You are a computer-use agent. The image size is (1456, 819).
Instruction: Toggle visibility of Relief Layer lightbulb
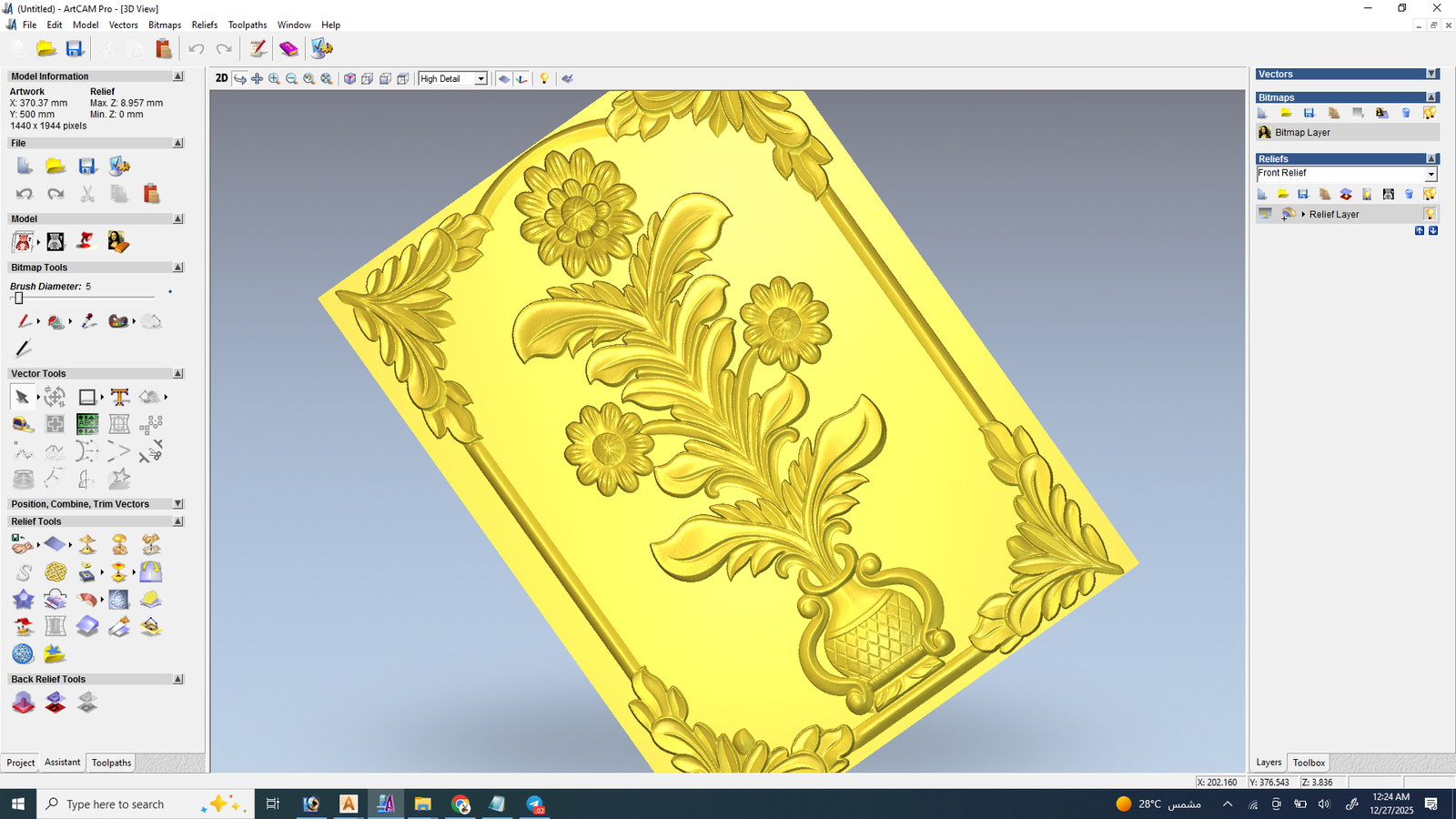pyautogui.click(x=1430, y=214)
